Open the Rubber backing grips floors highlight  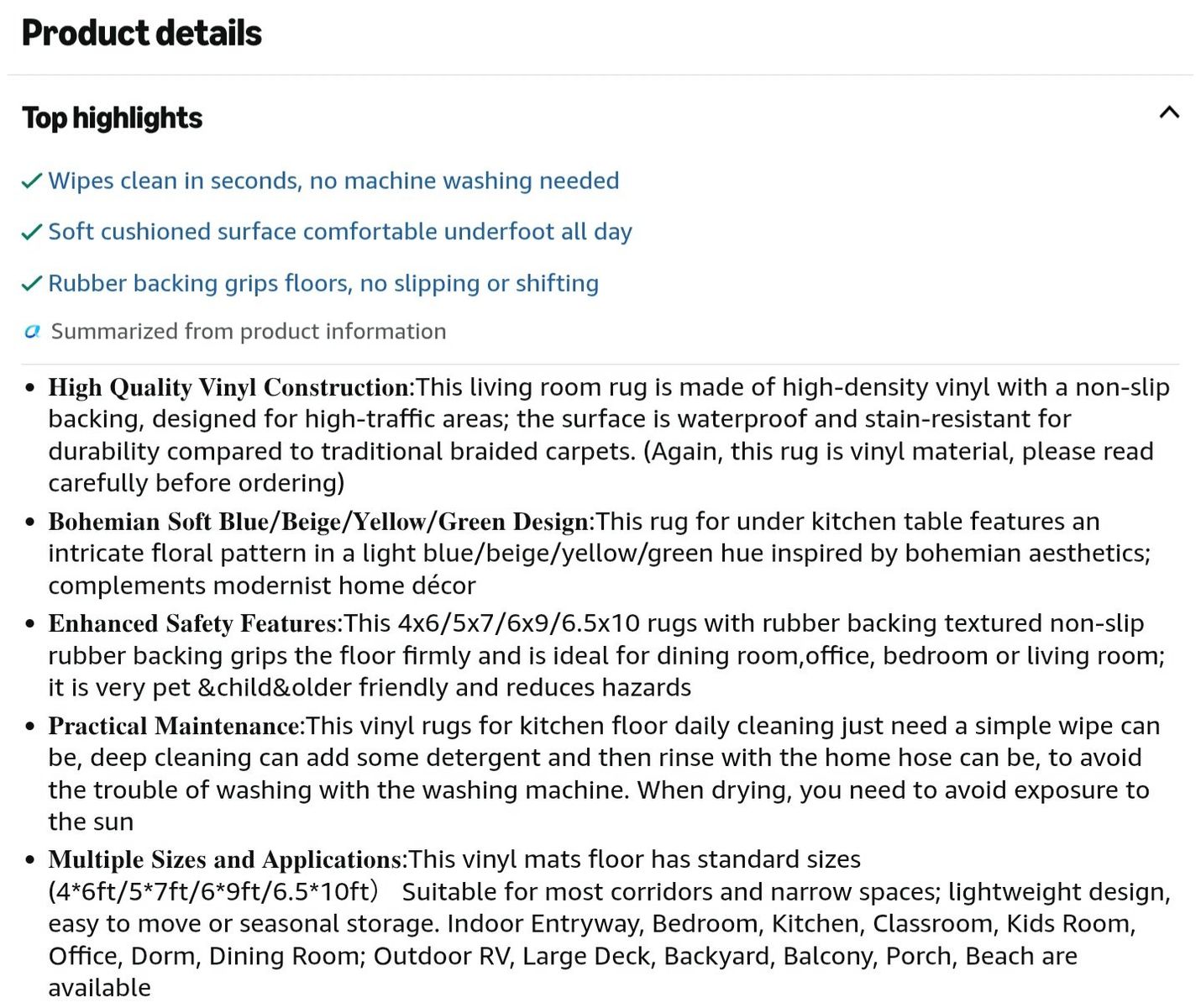click(x=323, y=284)
